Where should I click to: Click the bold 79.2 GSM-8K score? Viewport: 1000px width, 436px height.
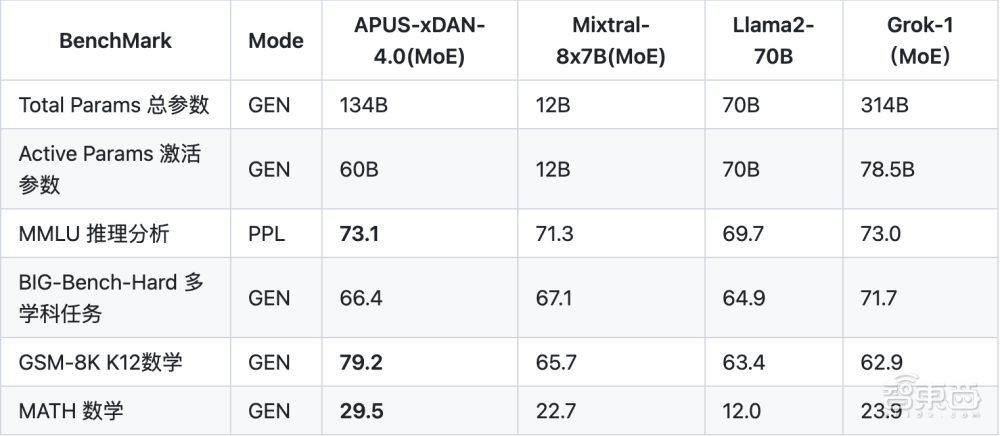361,362
